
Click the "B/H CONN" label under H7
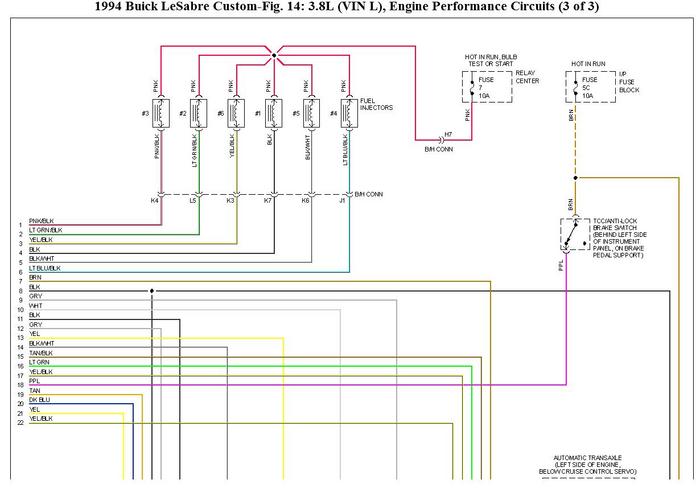tap(438, 149)
